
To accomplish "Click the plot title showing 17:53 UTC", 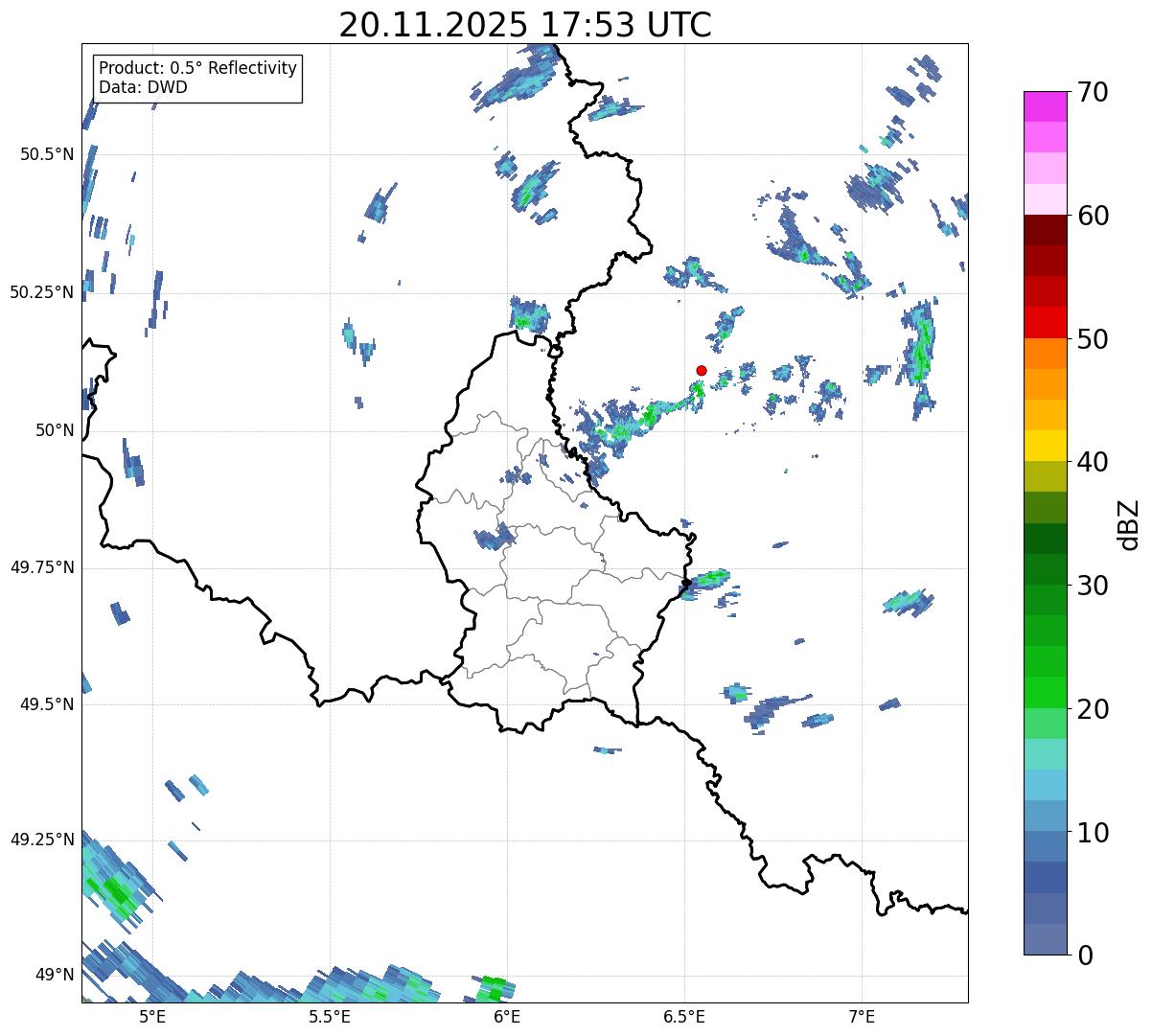I will [x=524, y=25].
